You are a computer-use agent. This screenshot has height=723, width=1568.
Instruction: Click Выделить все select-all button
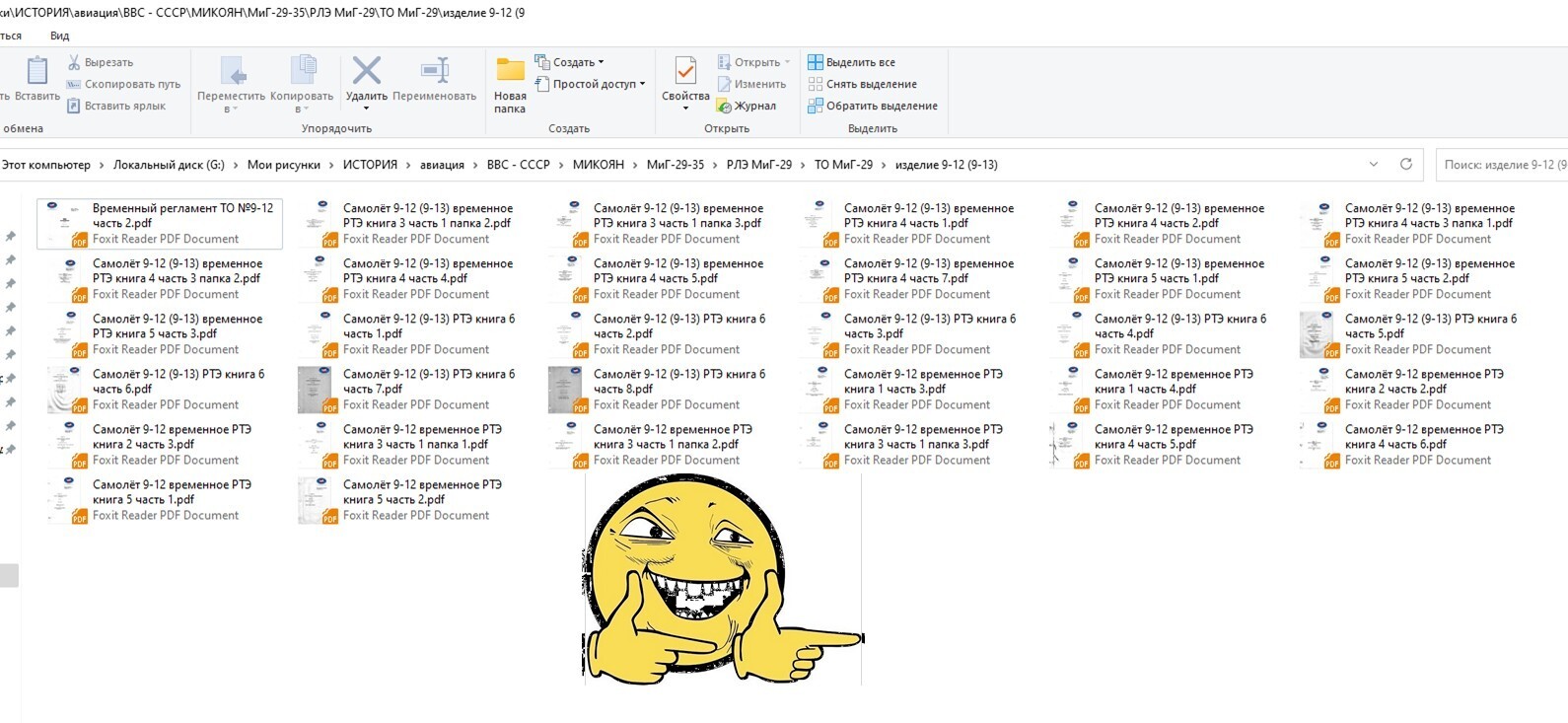pos(851,62)
